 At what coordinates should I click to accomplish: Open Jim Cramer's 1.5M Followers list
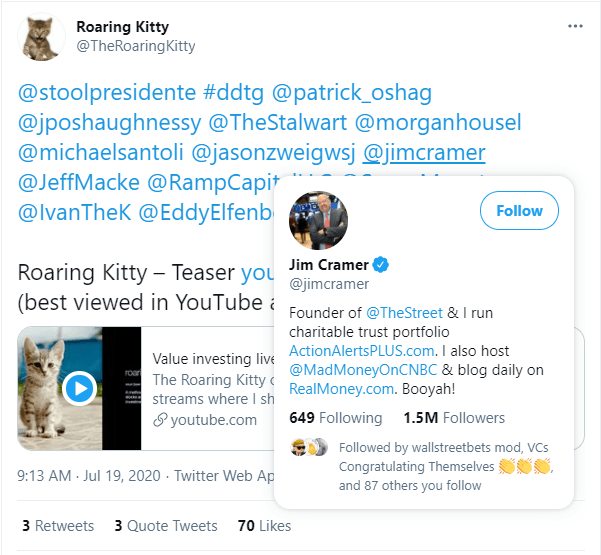454,418
